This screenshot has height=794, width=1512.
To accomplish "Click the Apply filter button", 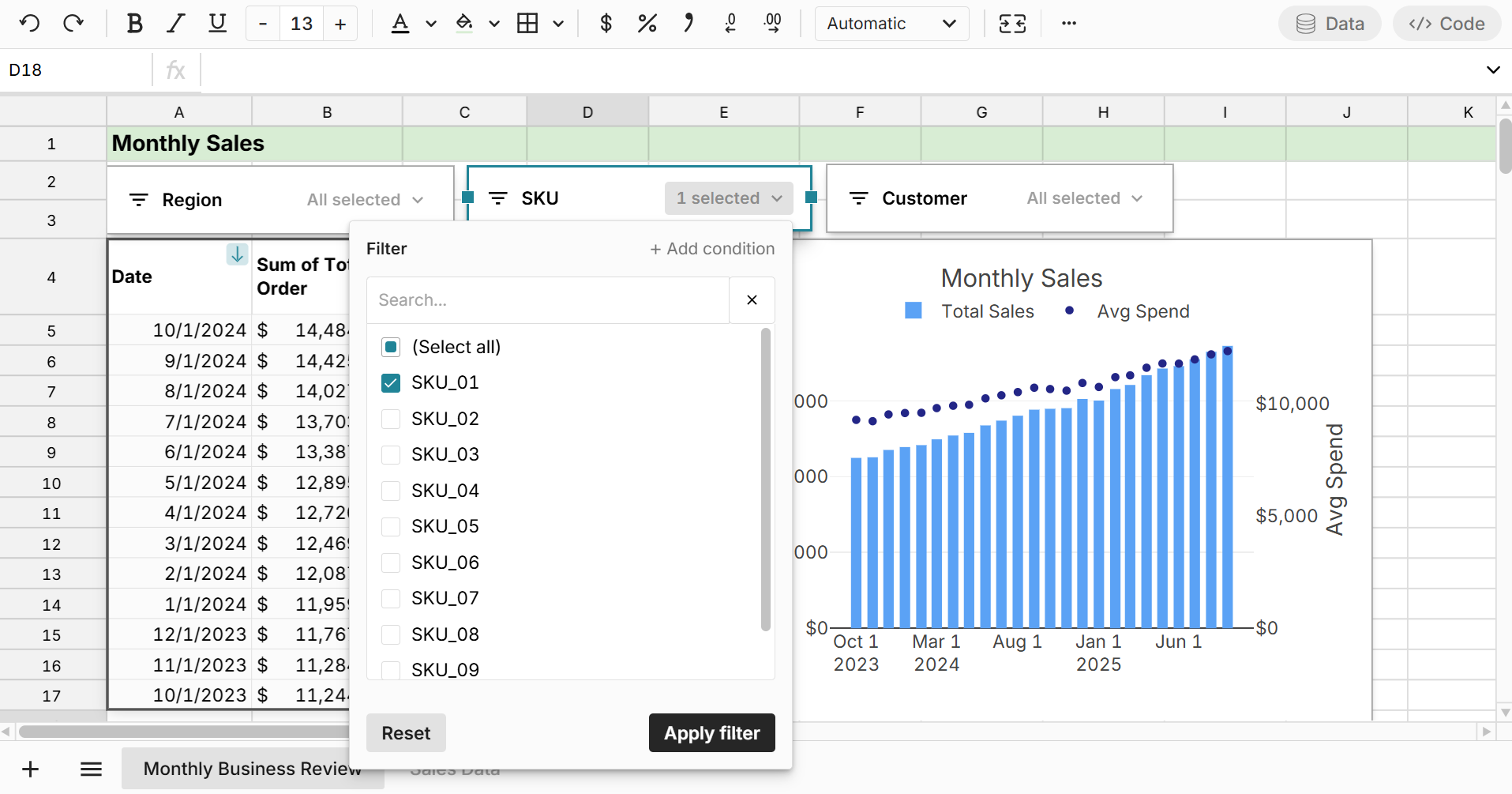I will (x=711, y=733).
